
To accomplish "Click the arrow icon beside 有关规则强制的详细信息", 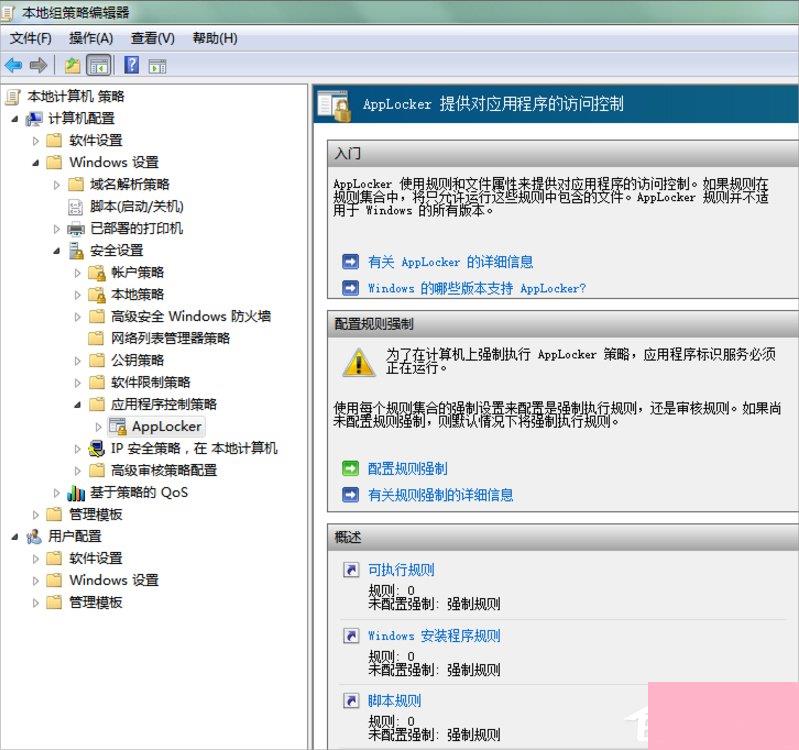I will (x=351, y=495).
